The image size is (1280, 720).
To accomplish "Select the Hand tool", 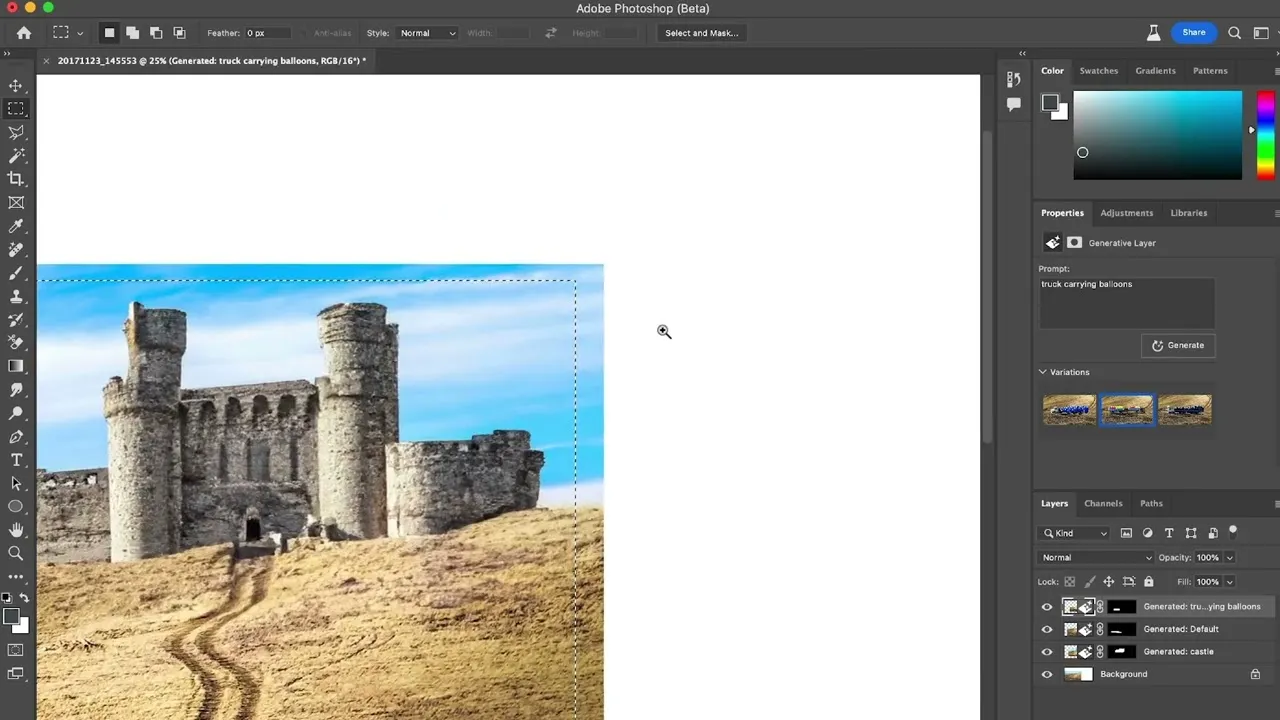I will [x=16, y=530].
